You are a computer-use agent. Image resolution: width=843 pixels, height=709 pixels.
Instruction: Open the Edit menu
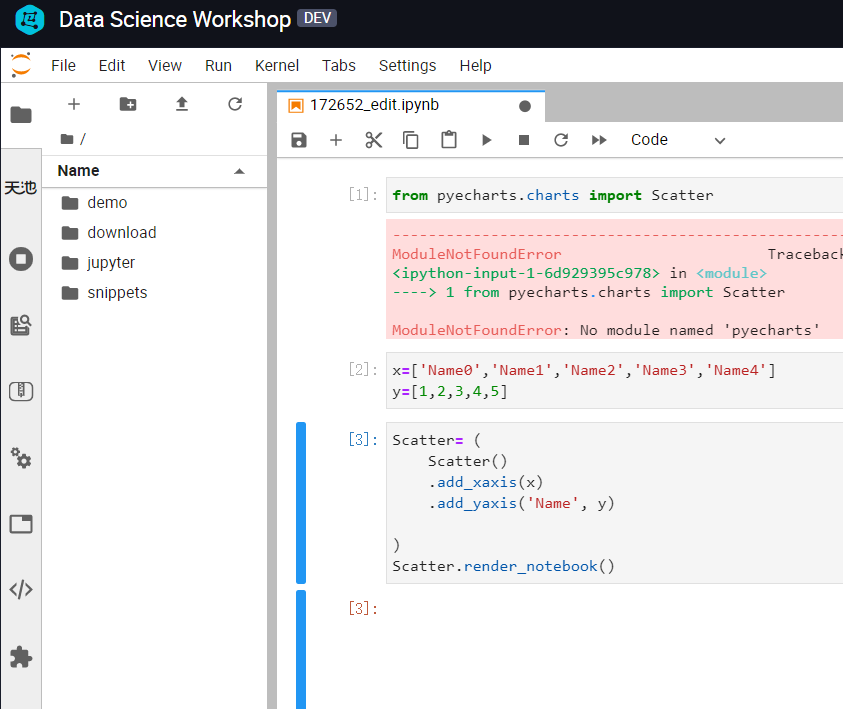pyautogui.click(x=112, y=66)
